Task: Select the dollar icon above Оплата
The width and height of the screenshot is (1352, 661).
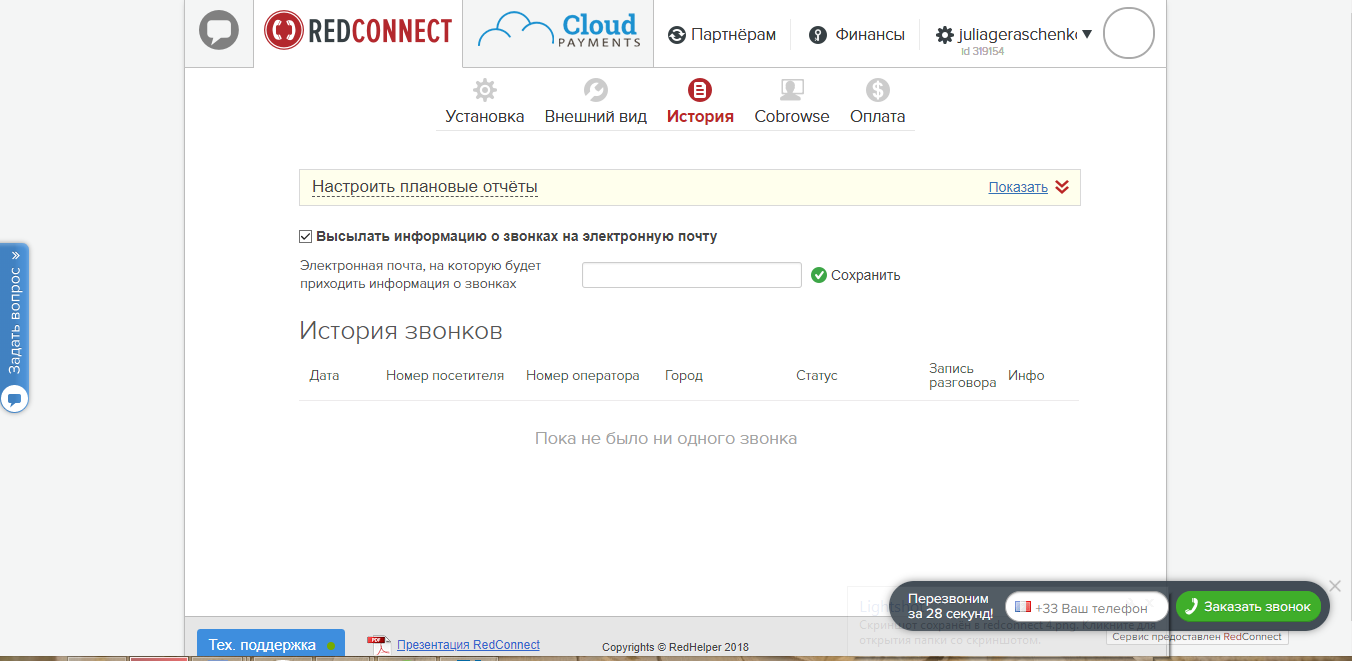Action: point(877,89)
